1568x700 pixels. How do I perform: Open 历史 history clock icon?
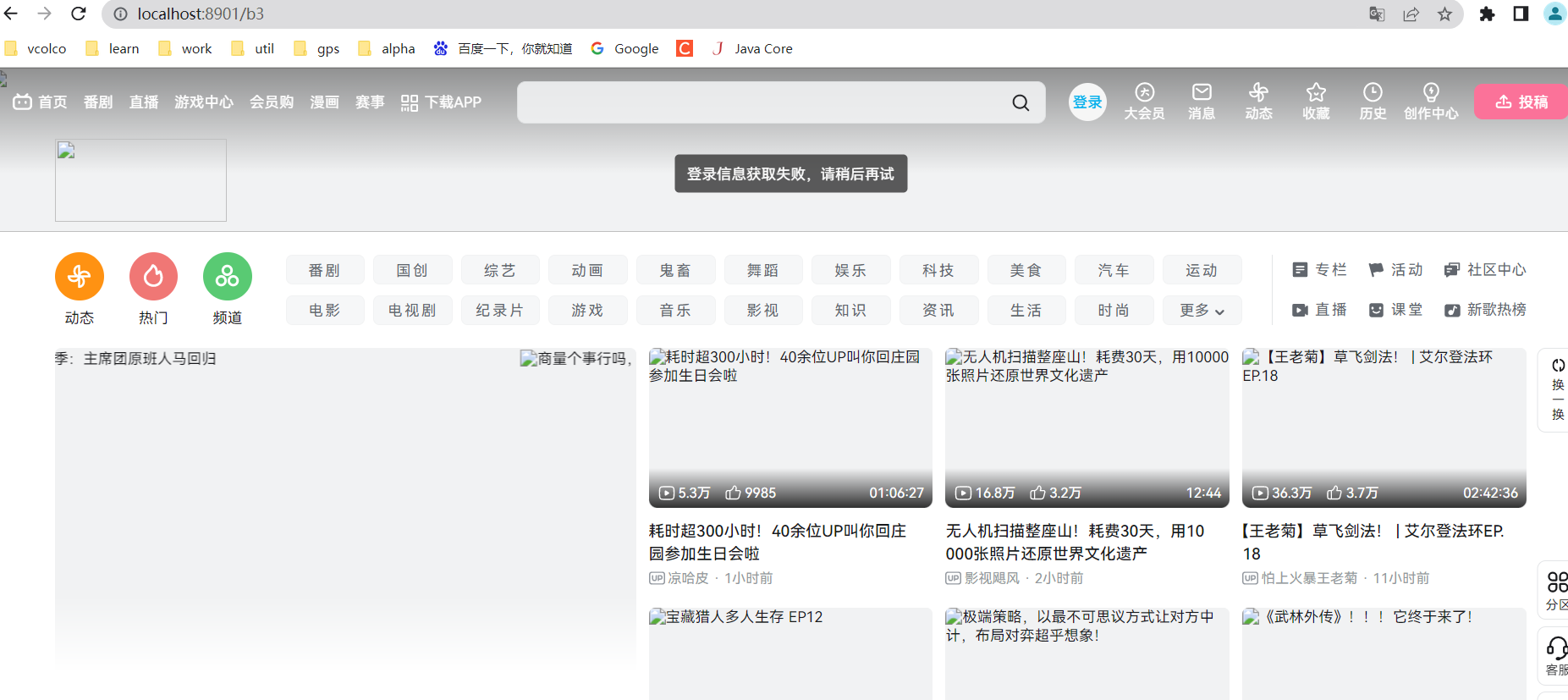click(x=1373, y=92)
